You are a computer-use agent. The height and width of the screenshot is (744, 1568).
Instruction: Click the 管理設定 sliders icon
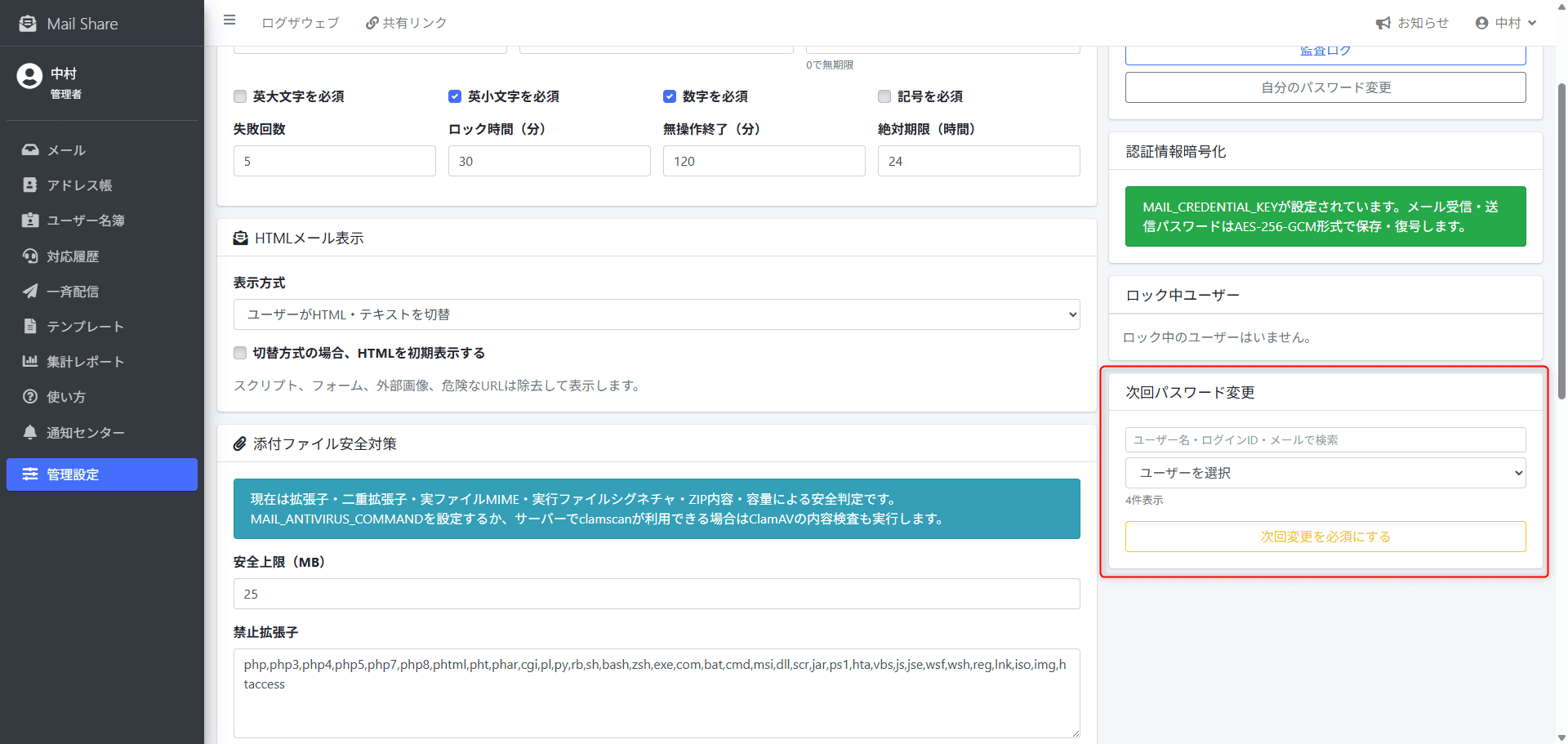pos(30,474)
